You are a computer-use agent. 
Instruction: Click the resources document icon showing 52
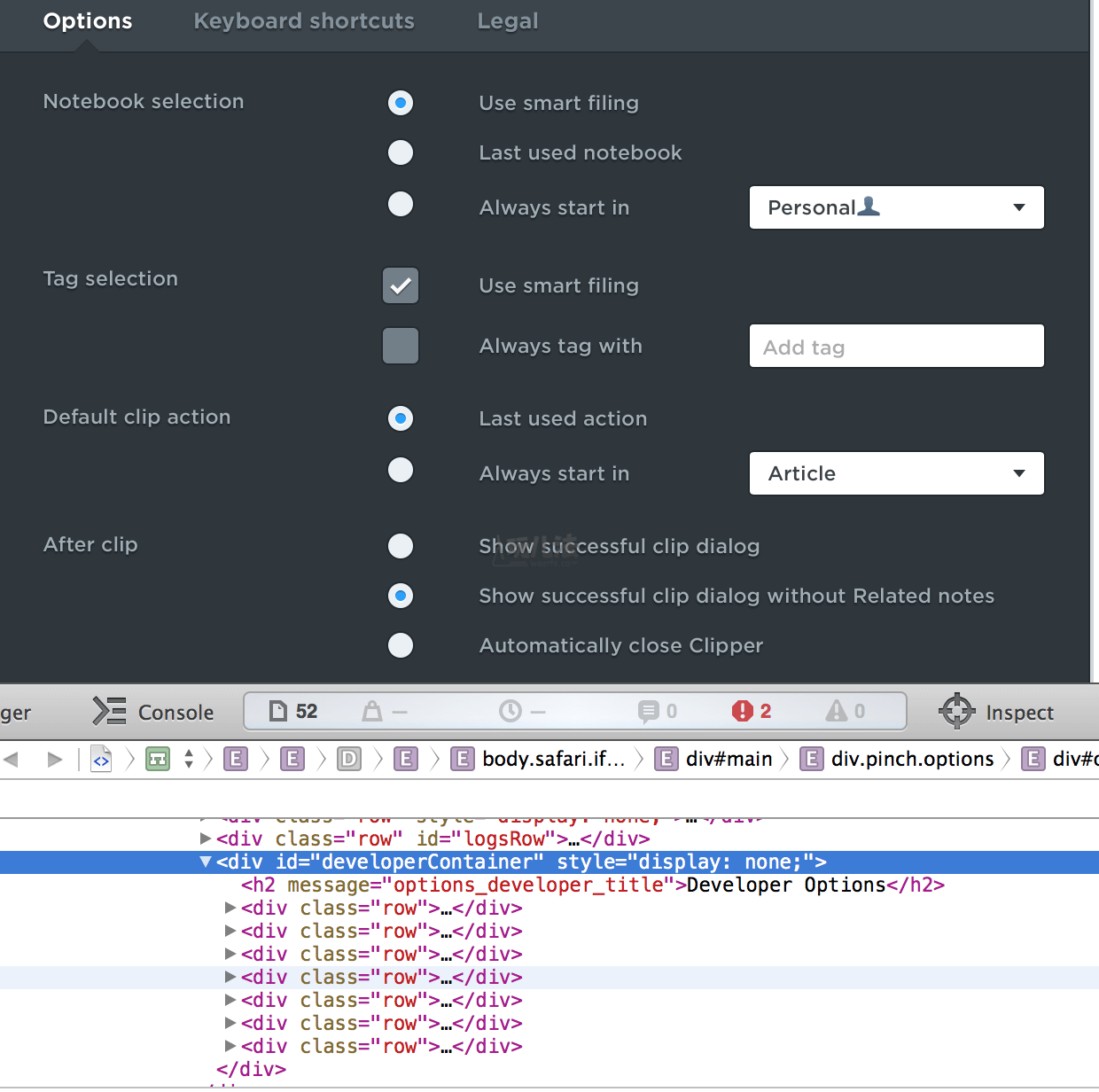pyautogui.click(x=278, y=711)
